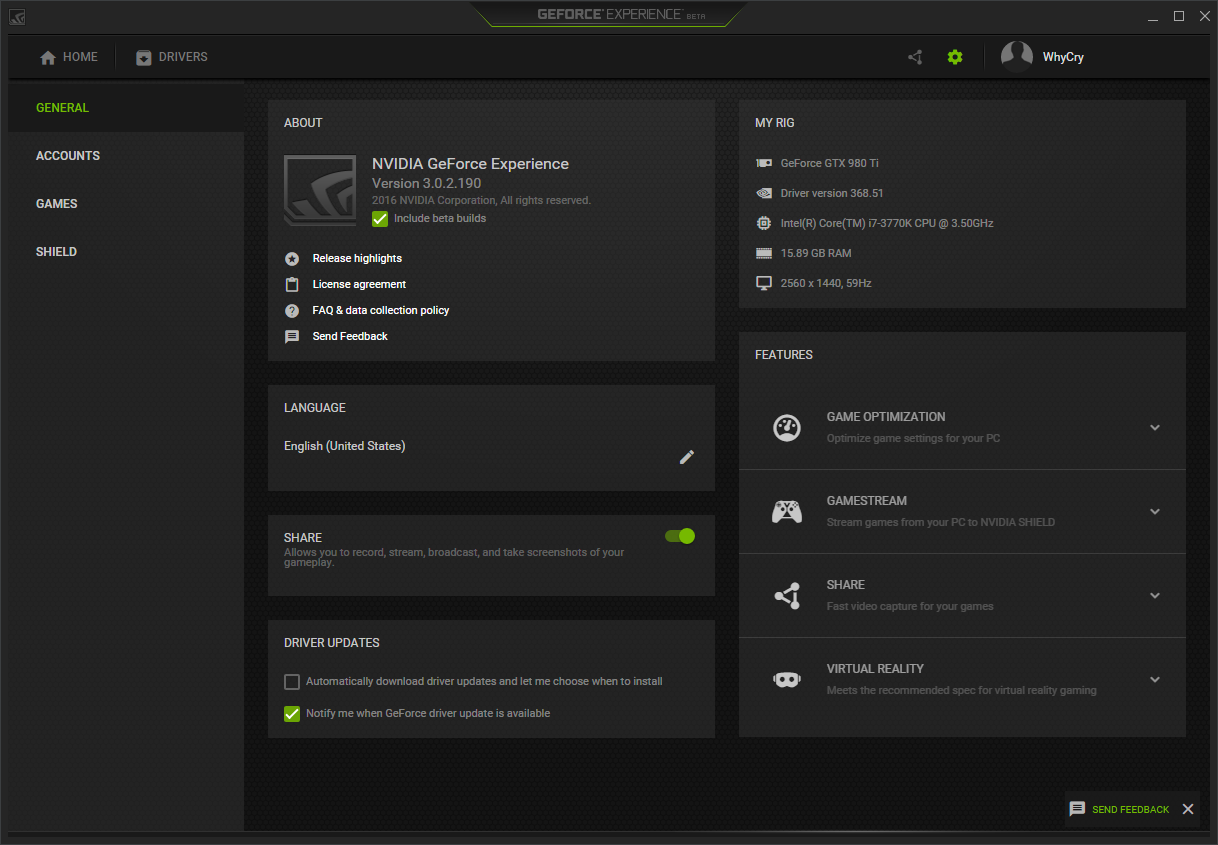The image size is (1218, 845).
Task: Open the Release highlights link
Action: coord(357,258)
